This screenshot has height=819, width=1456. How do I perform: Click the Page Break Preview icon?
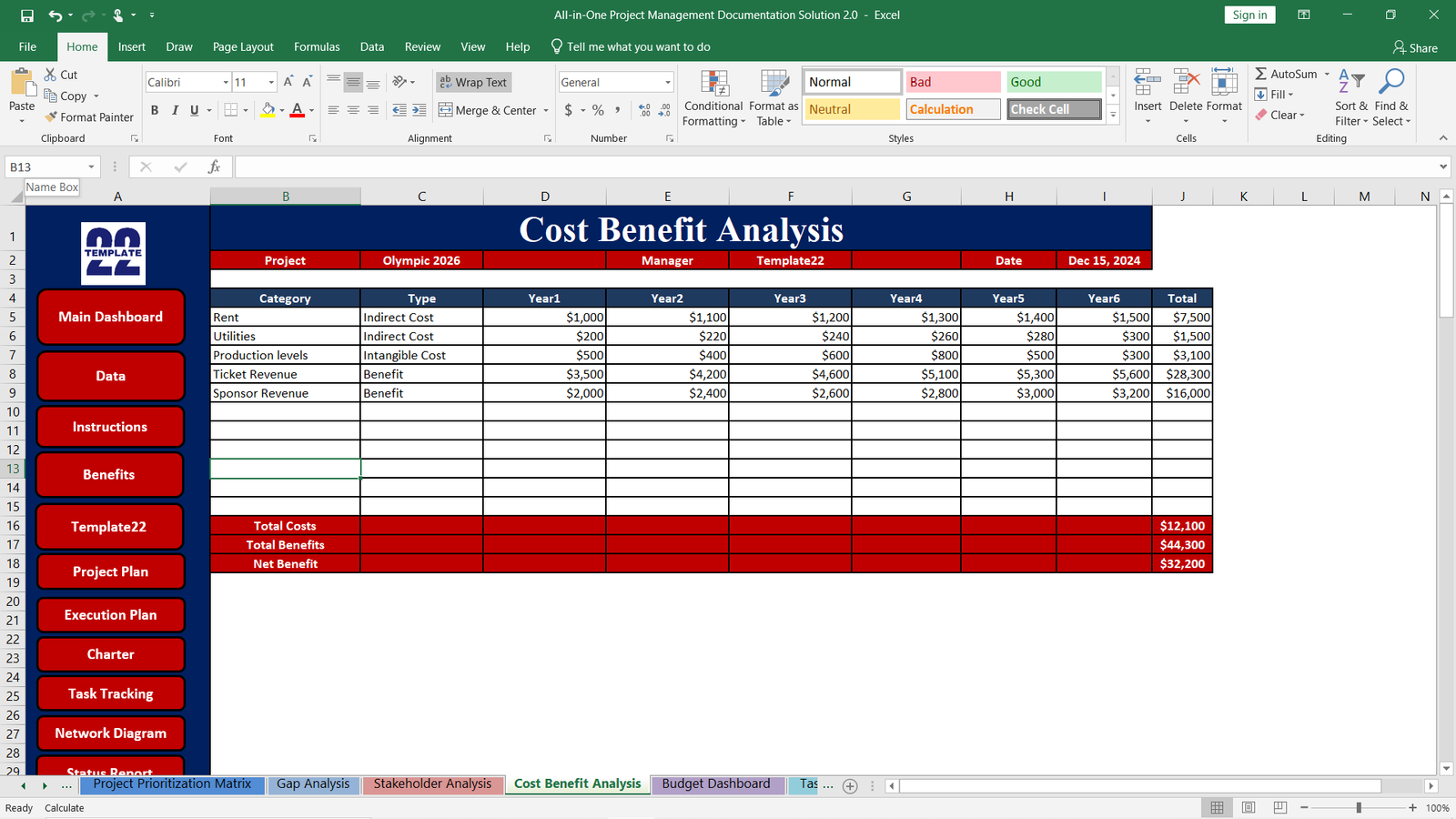coord(1280,807)
